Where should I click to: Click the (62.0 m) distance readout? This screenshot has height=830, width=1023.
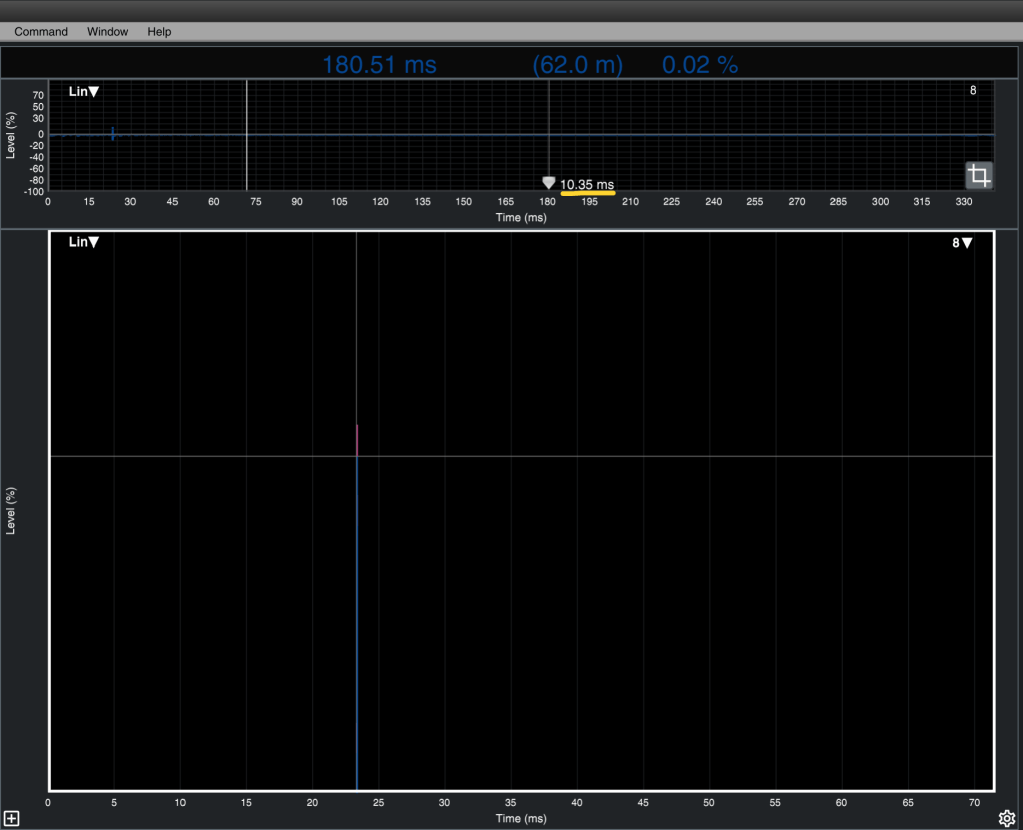[577, 65]
